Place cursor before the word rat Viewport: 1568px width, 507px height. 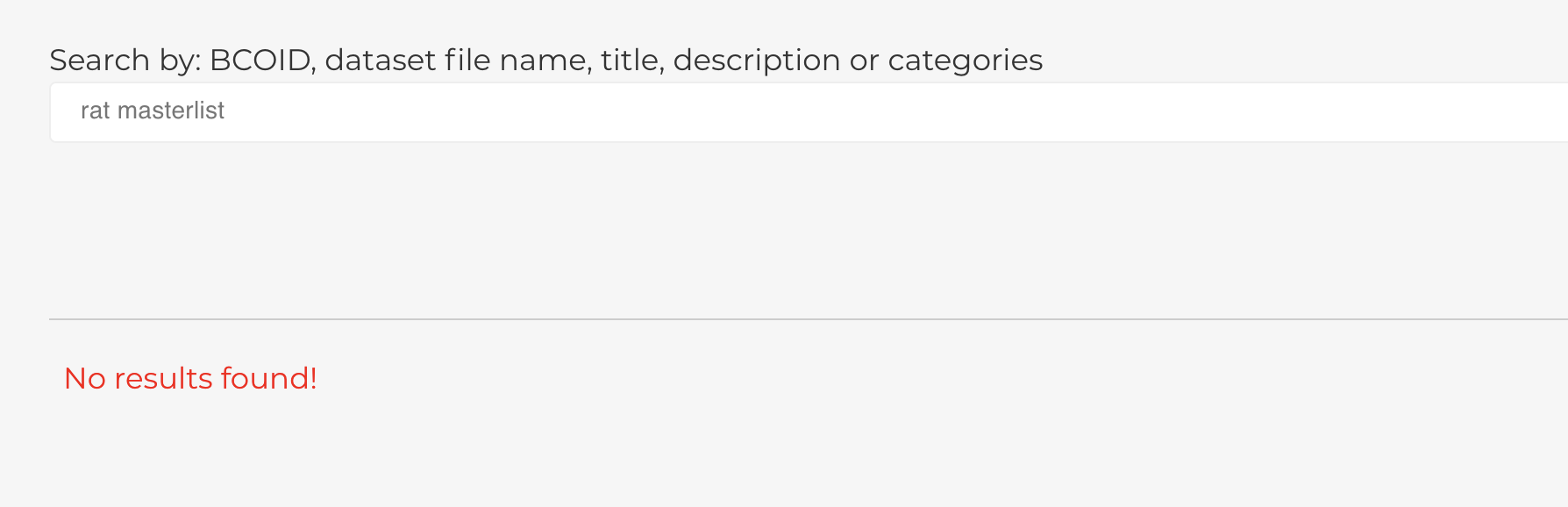(81, 111)
